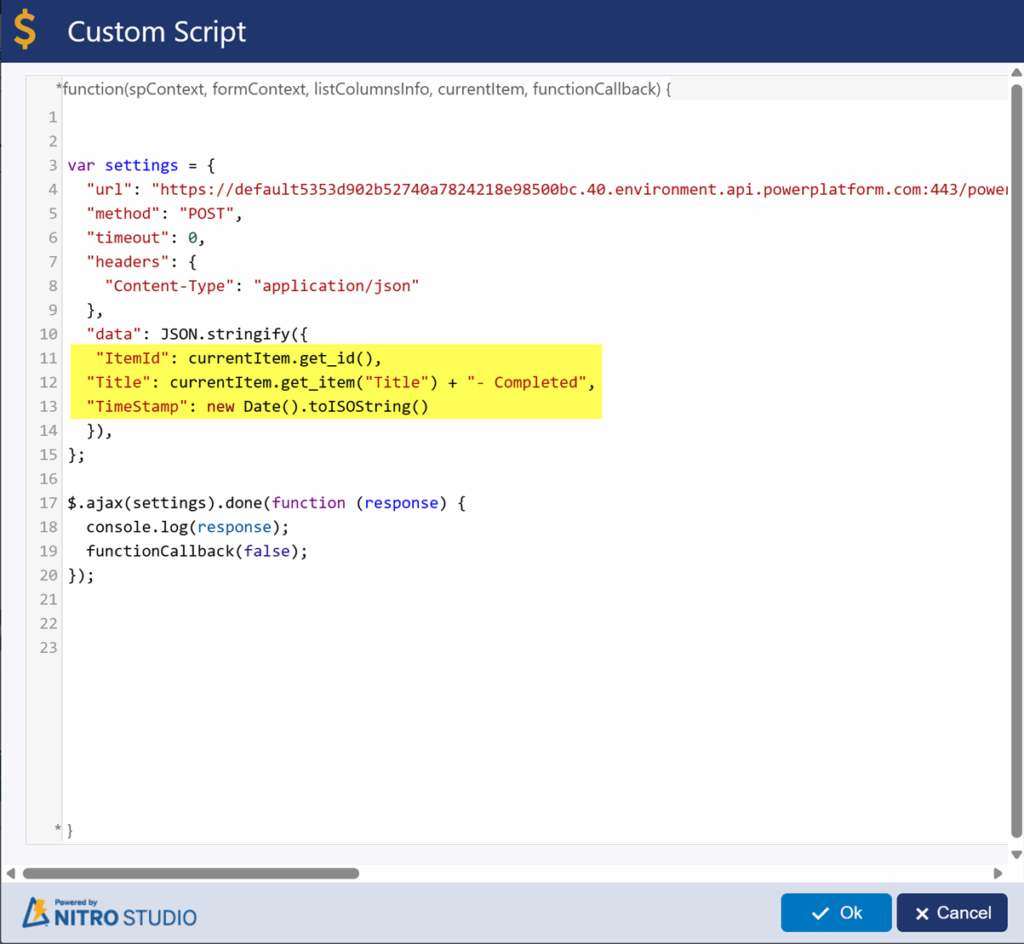Place cursor on the "- Completed" string

(x=530, y=382)
